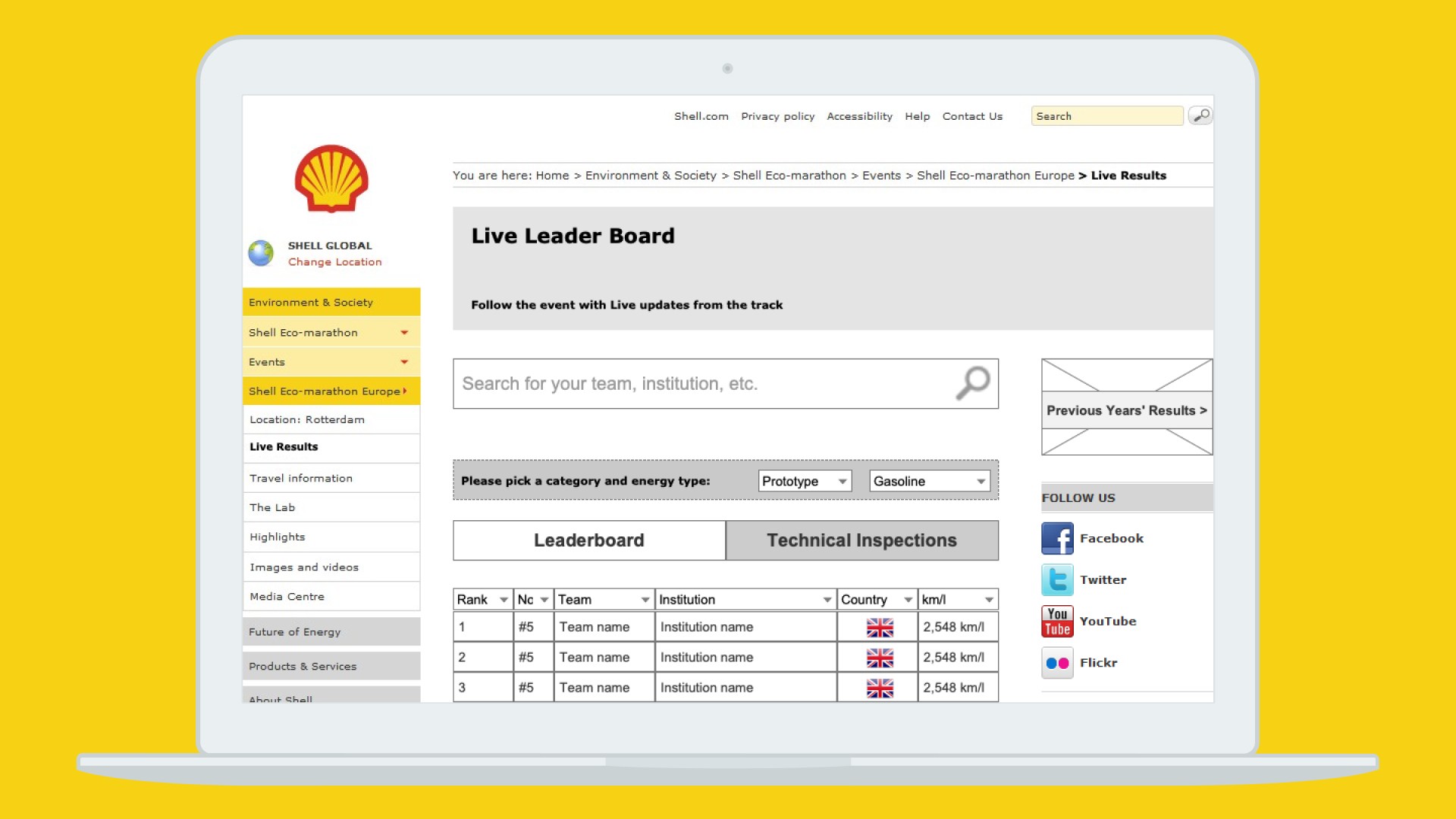Viewport: 1456px width, 819px height.
Task: Open the Gasoline energy type dropdown
Action: coord(930,481)
